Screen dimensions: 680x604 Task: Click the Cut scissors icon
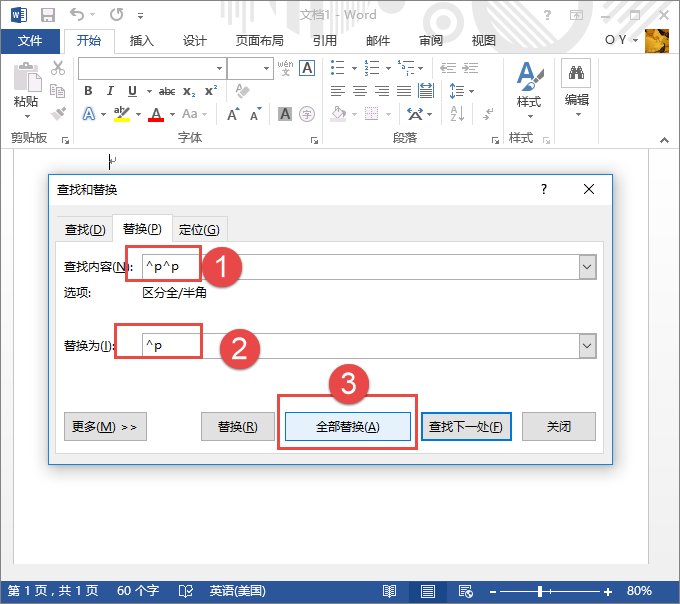[x=58, y=68]
